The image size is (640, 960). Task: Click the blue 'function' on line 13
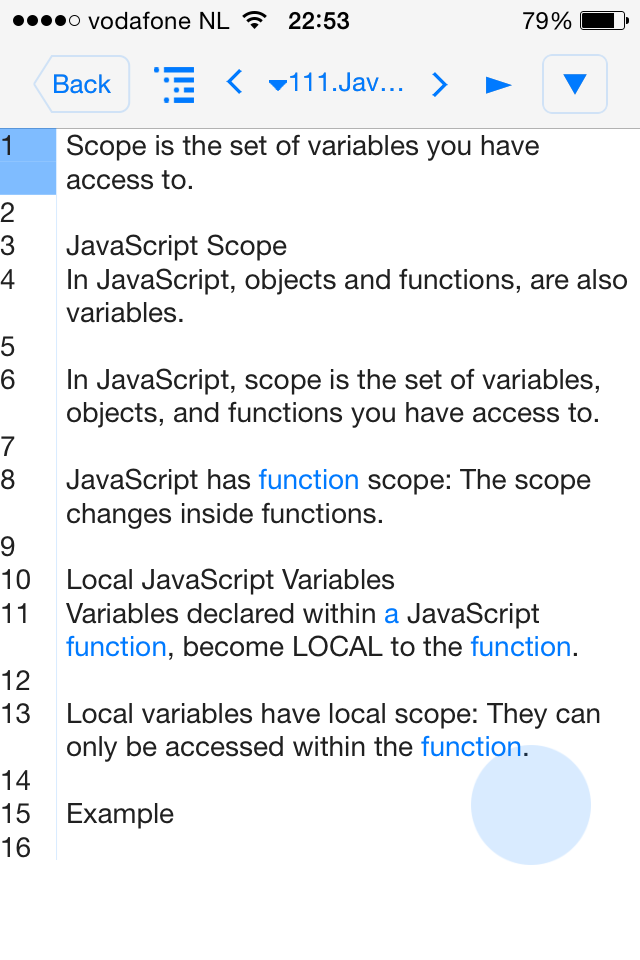point(471,747)
